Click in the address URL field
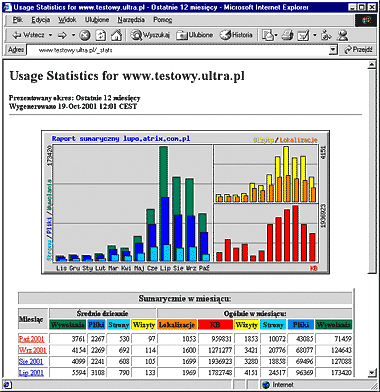 click(x=178, y=50)
